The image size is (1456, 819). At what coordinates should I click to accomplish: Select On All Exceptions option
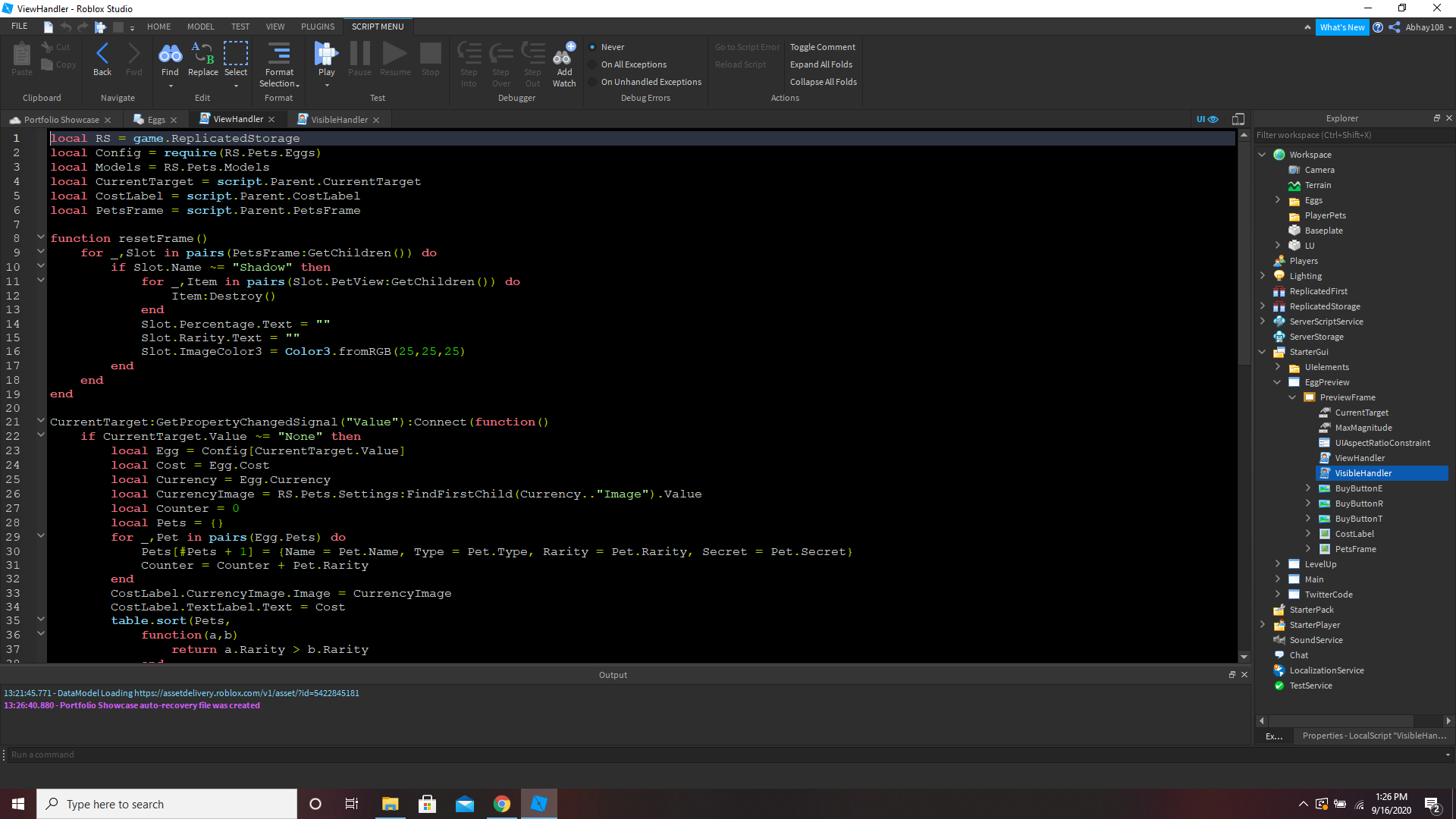(628, 64)
